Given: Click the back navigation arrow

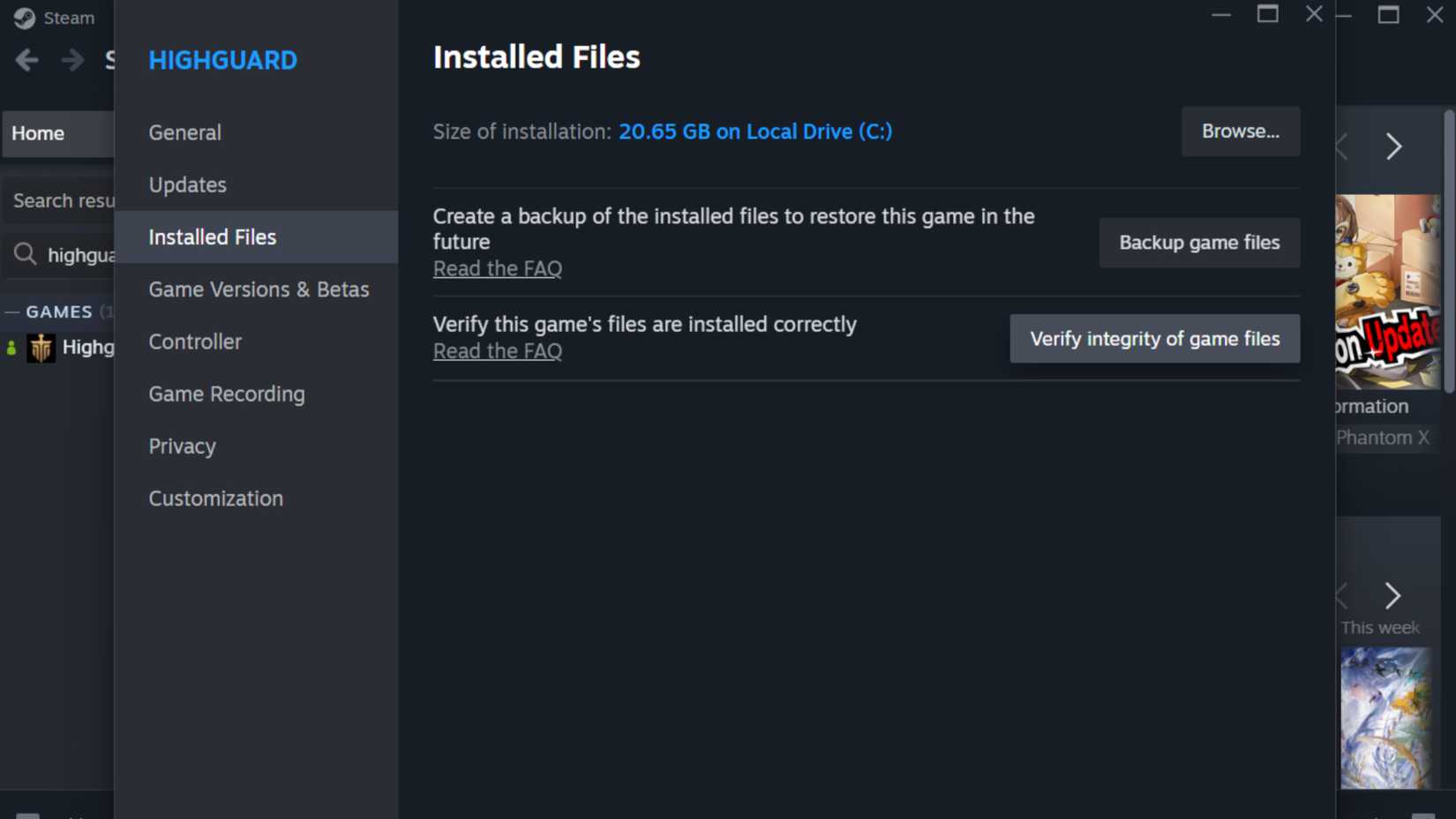Looking at the screenshot, I should tap(26, 59).
